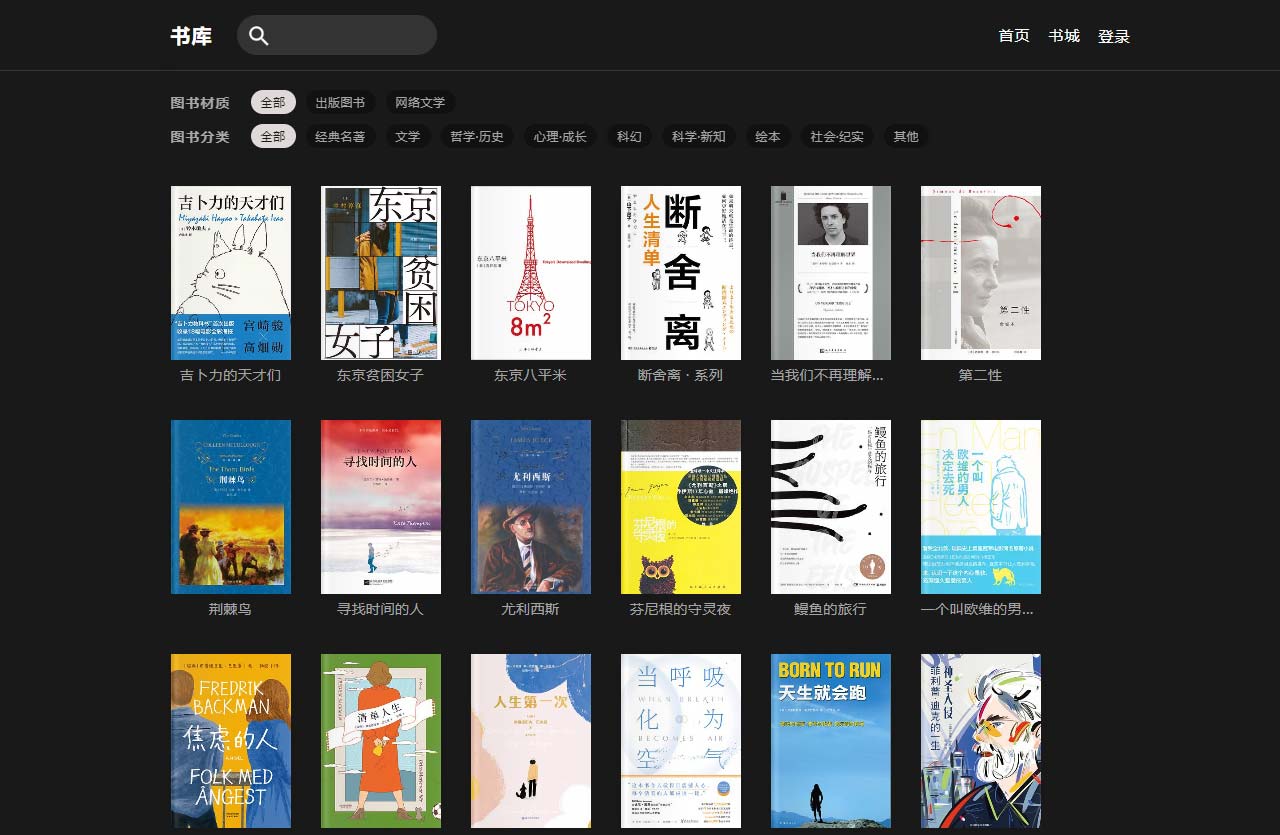Open the 焦虑的人 Fredrik Backman cover

click(x=231, y=741)
